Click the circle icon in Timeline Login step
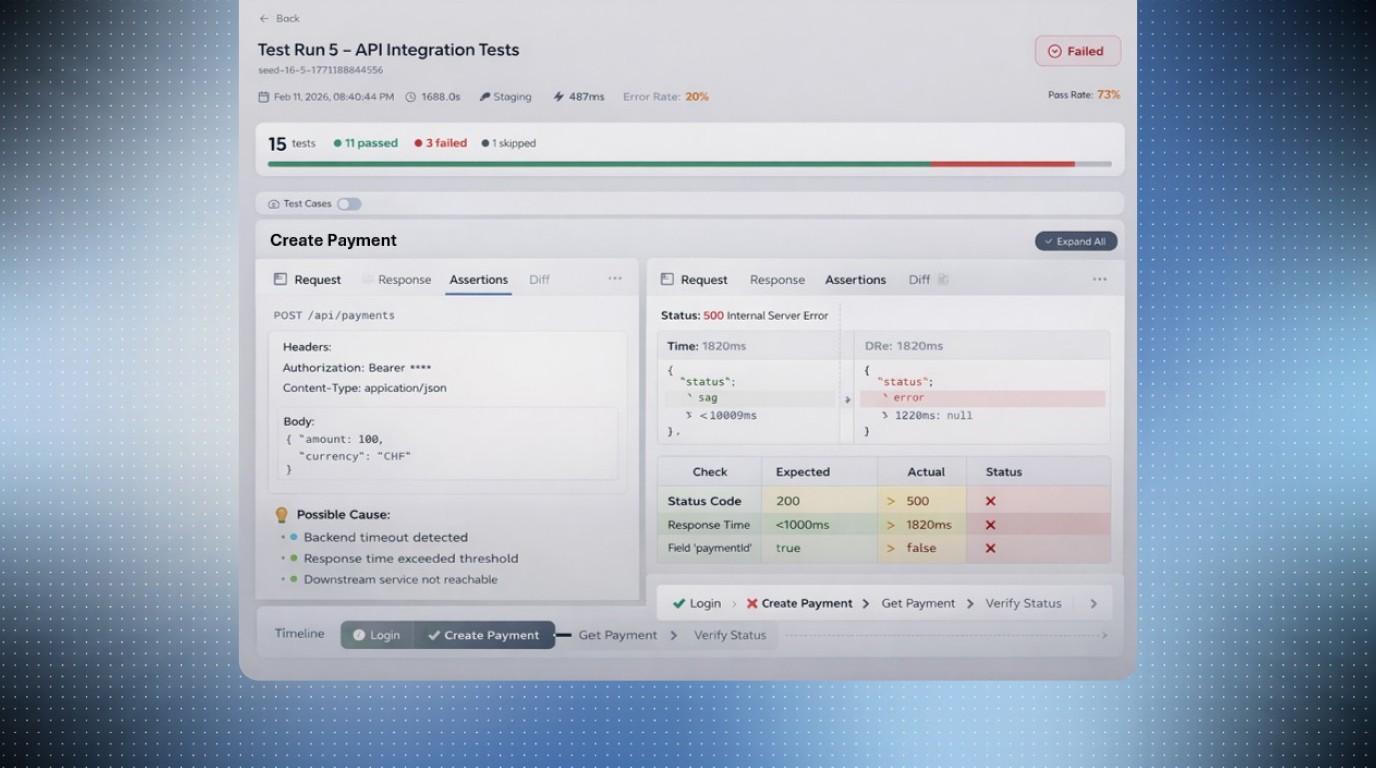Image resolution: width=1376 pixels, height=768 pixels. (x=359, y=635)
